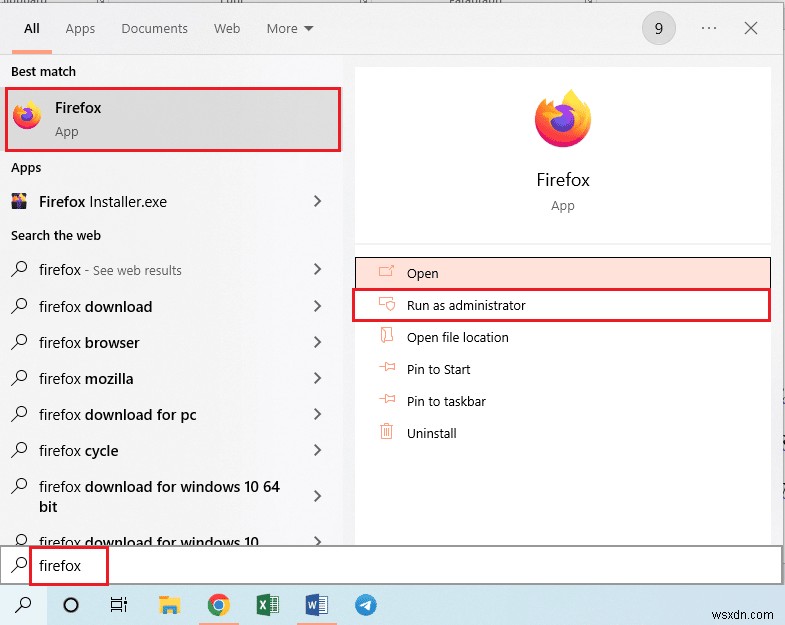Click the Open action icon
Image resolution: width=785 pixels, height=625 pixels.
tap(386, 271)
